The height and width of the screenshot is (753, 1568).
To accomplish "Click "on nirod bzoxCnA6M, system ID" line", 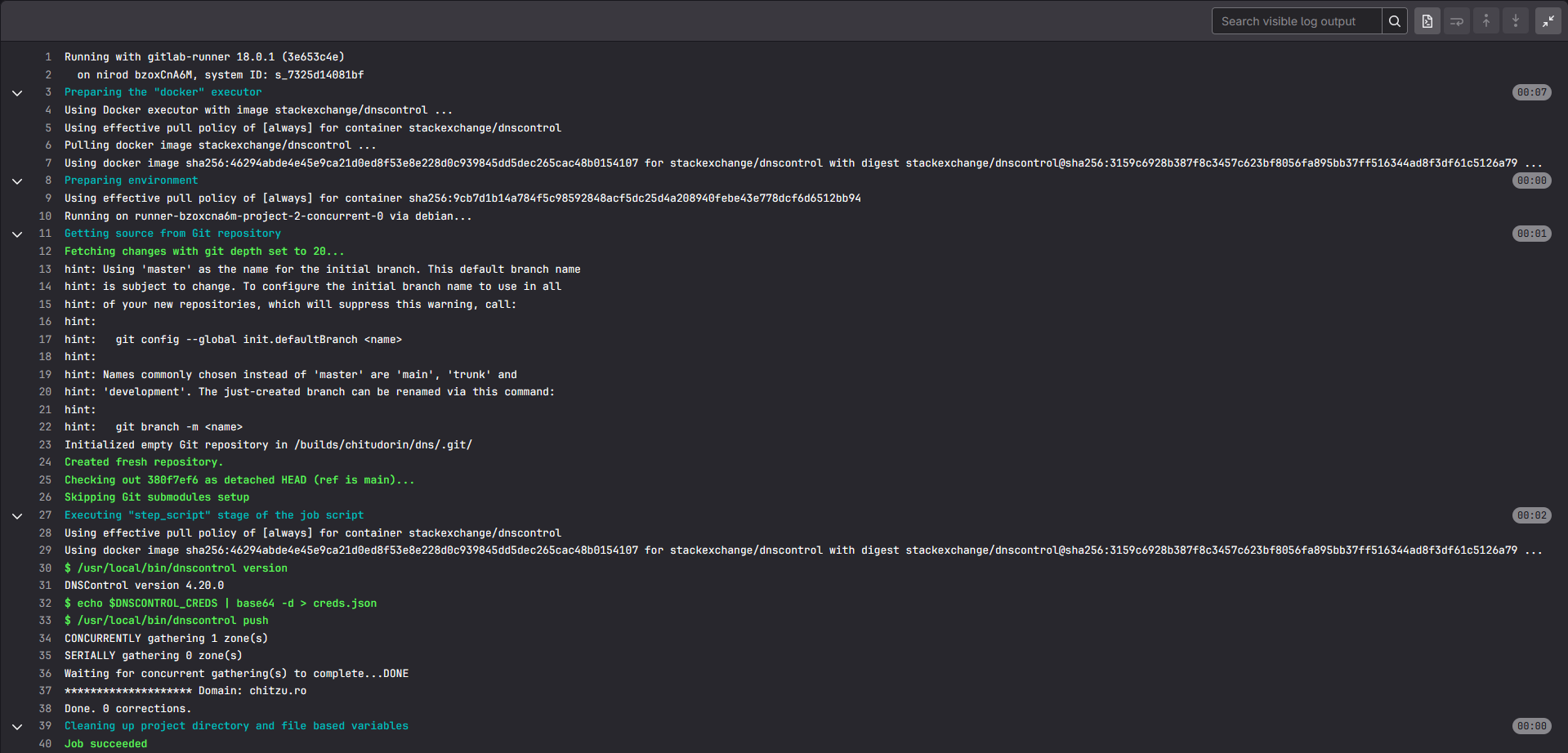I will tap(221, 75).
